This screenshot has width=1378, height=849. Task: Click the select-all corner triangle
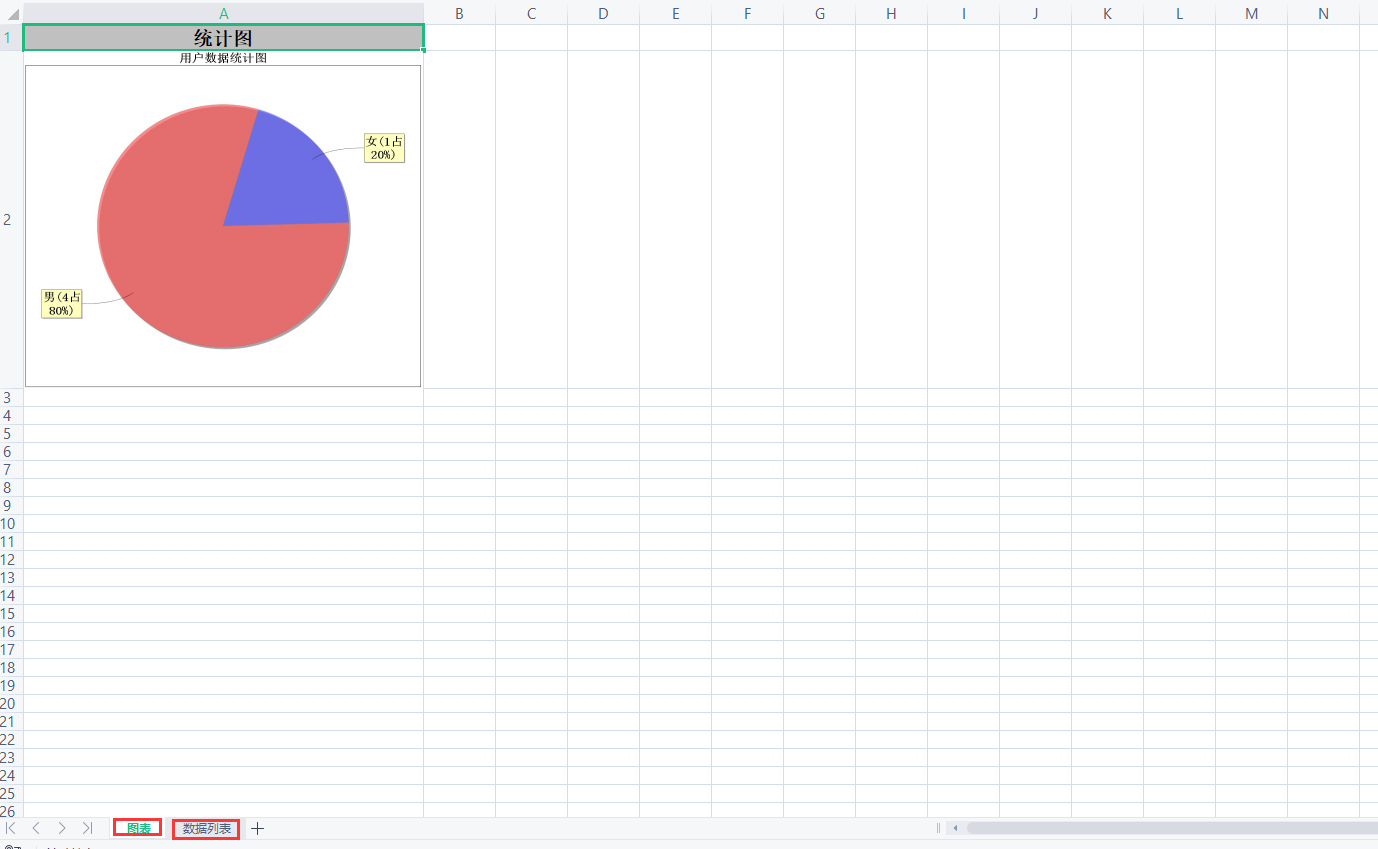12,13
